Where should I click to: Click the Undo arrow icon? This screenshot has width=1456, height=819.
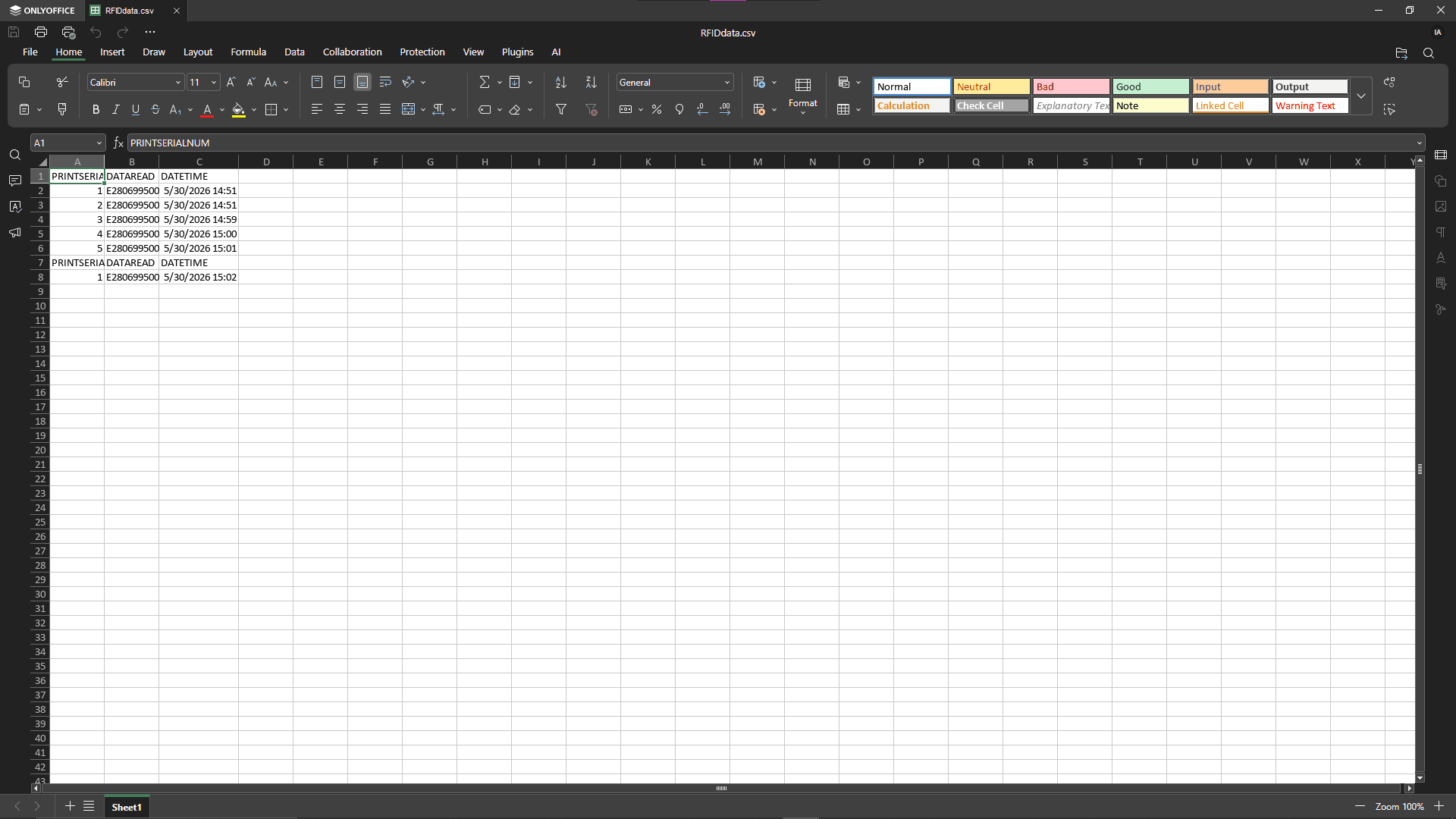[96, 32]
